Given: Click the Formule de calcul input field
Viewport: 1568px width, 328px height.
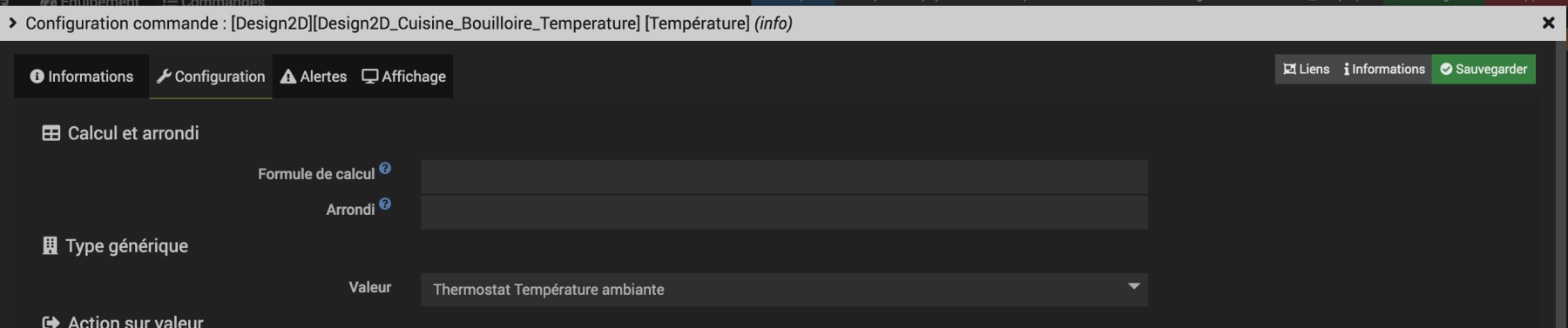Looking at the screenshot, I should 784,177.
